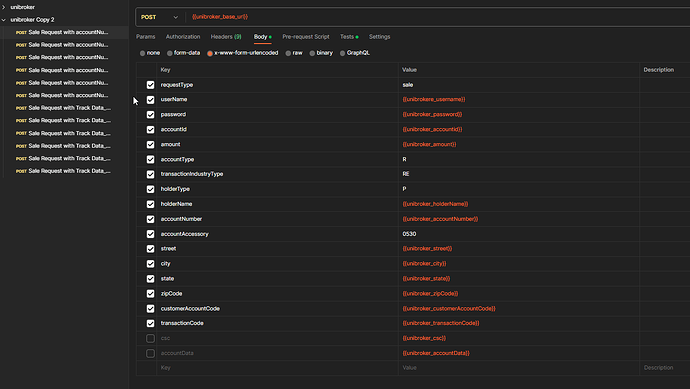Switch to the Authorization tab

[183, 37]
